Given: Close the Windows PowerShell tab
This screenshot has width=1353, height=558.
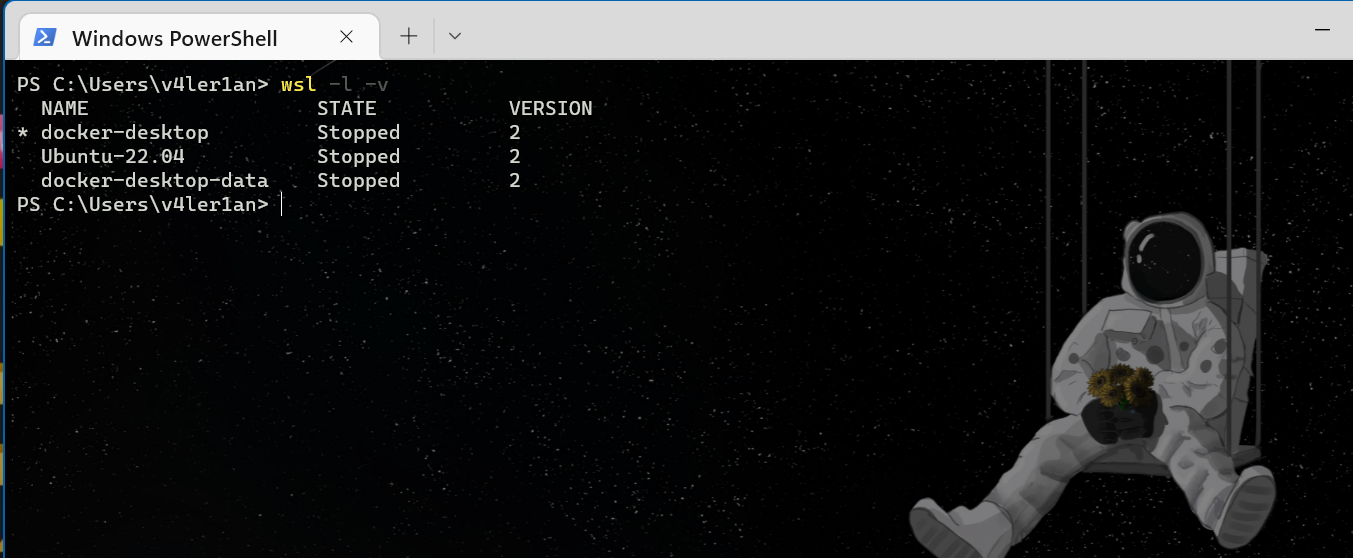Looking at the screenshot, I should tap(346, 37).
